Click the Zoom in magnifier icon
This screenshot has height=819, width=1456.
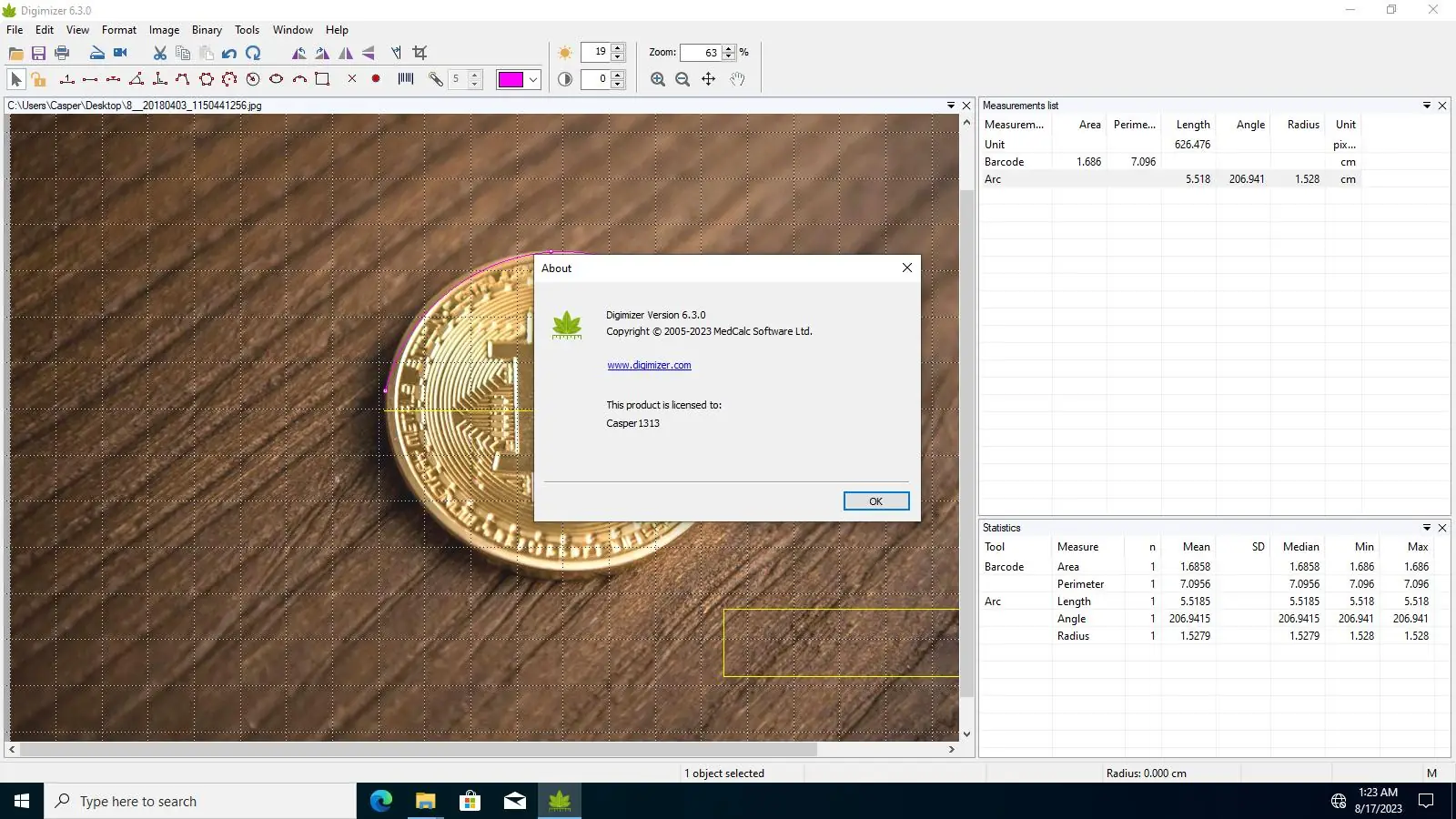click(658, 79)
